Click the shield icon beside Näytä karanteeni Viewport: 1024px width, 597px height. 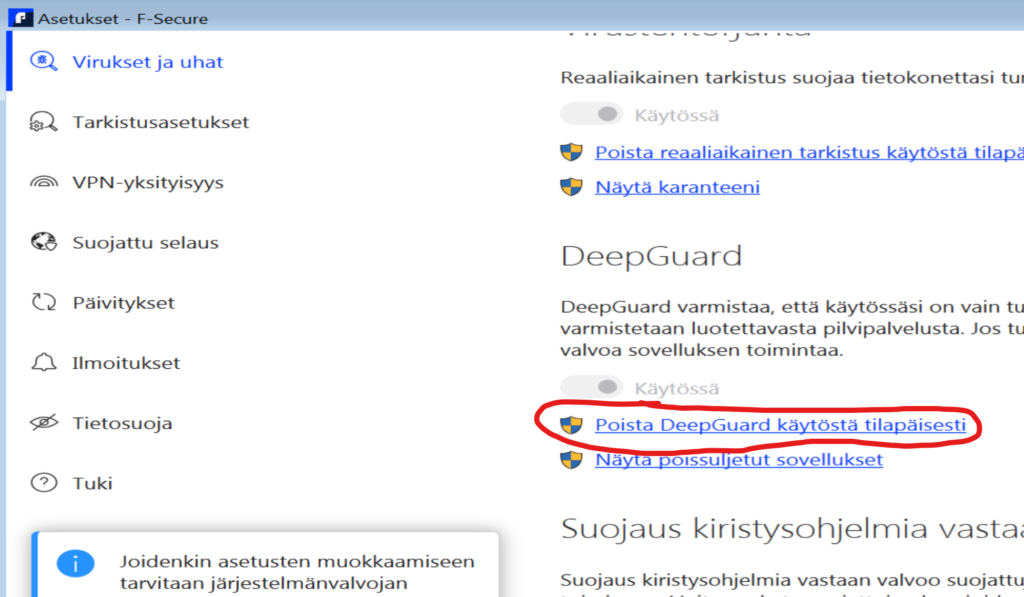571,187
